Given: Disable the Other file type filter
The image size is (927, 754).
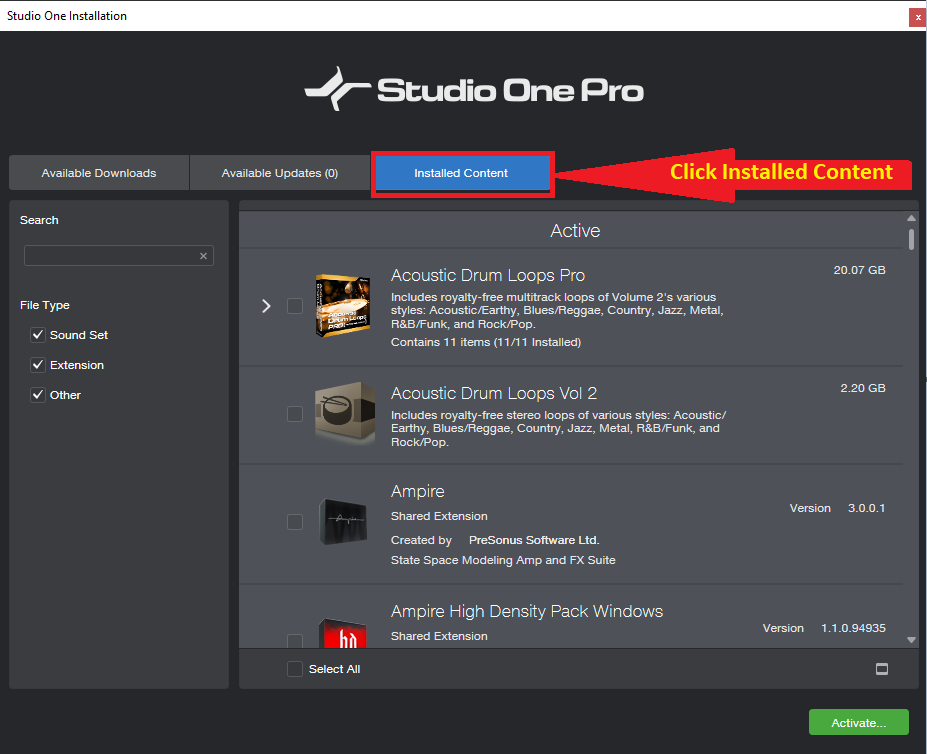Looking at the screenshot, I should 38,395.
